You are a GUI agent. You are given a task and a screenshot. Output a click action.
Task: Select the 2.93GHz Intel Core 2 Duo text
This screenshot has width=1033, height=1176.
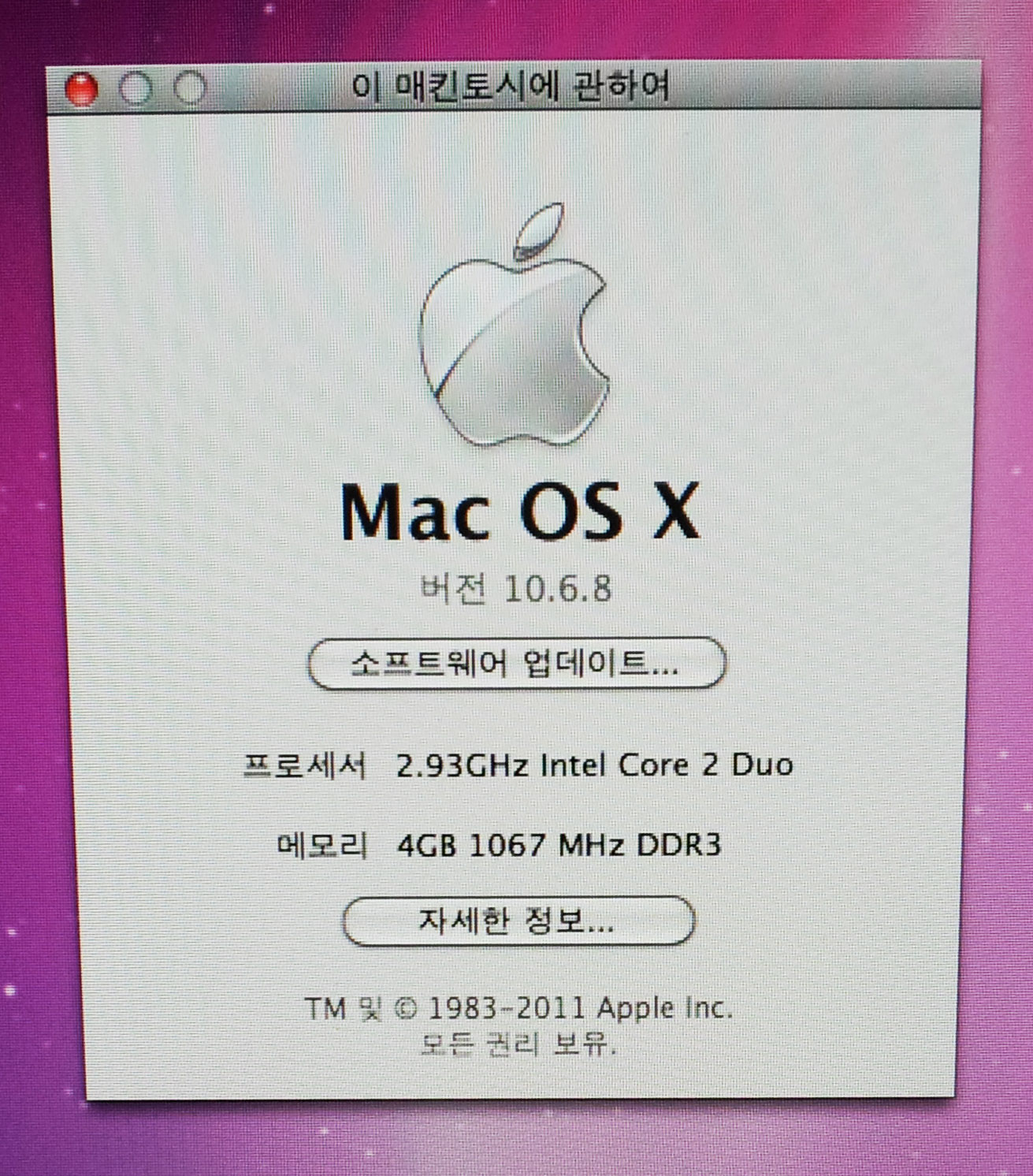pyautogui.click(x=594, y=765)
